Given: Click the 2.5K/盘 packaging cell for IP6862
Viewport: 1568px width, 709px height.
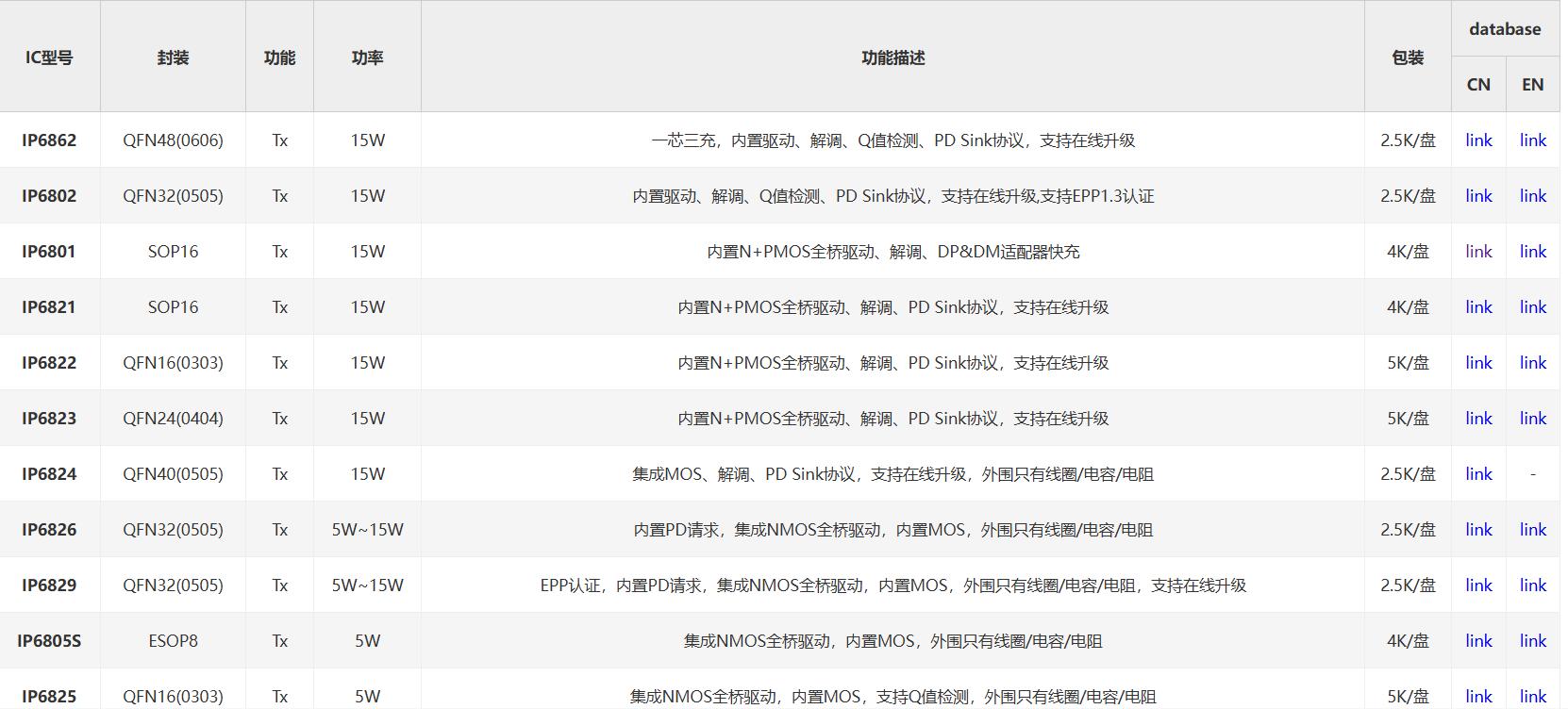Looking at the screenshot, I should tap(1408, 140).
